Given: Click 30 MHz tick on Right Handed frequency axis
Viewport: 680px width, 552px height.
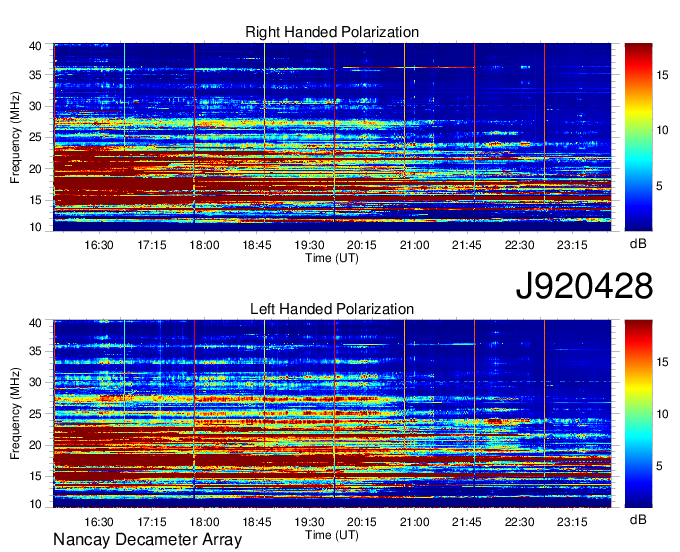Looking at the screenshot, I should click(x=35, y=106).
